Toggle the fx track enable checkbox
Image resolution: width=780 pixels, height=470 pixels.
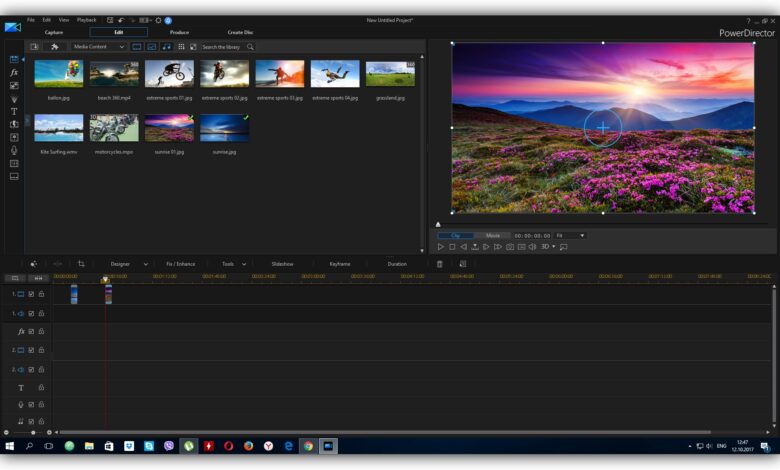coord(31,331)
